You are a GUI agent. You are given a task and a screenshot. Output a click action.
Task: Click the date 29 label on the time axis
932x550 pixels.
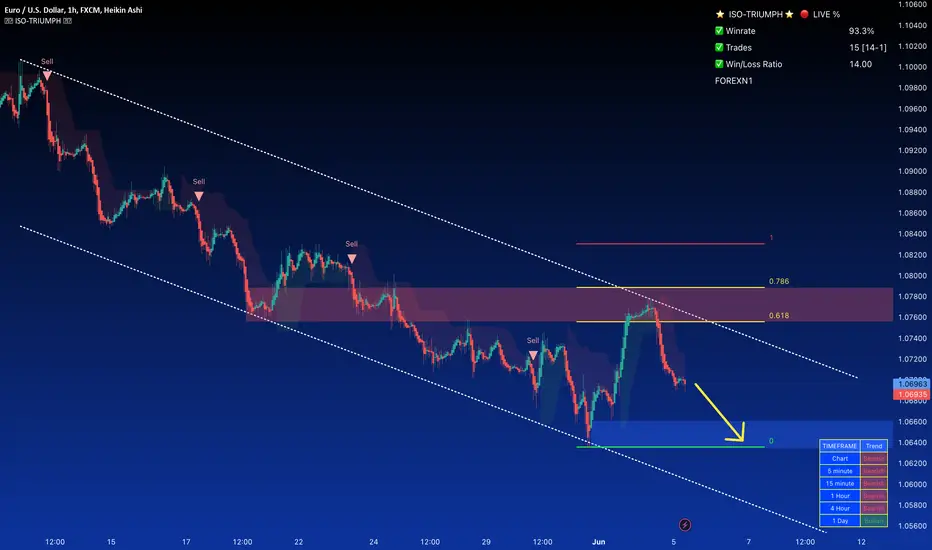[x=486, y=542]
